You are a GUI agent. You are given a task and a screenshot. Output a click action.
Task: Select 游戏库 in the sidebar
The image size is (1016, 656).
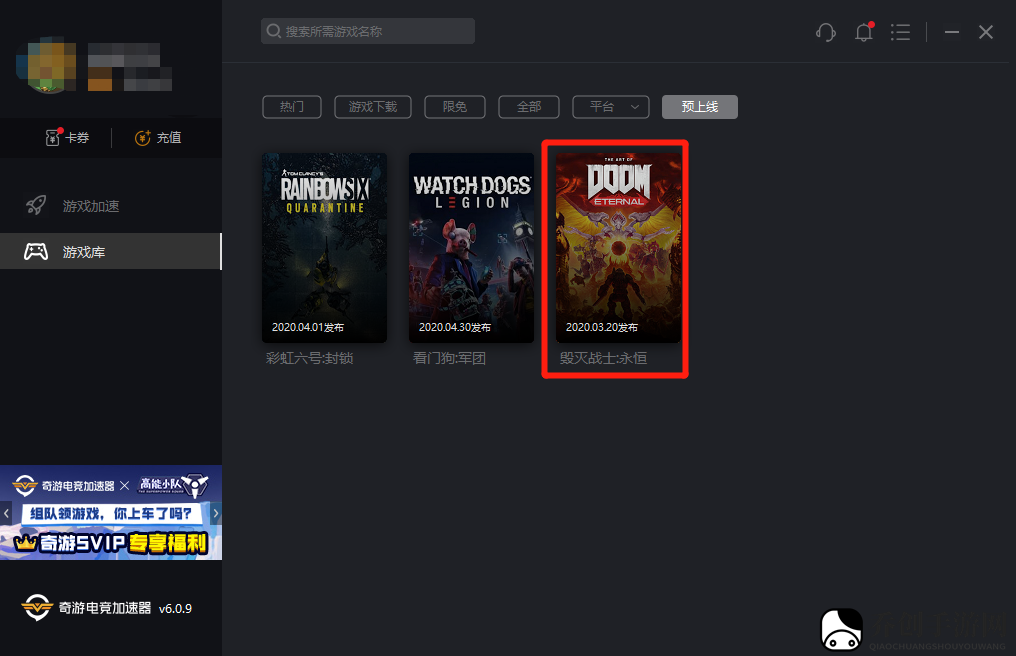(x=111, y=252)
